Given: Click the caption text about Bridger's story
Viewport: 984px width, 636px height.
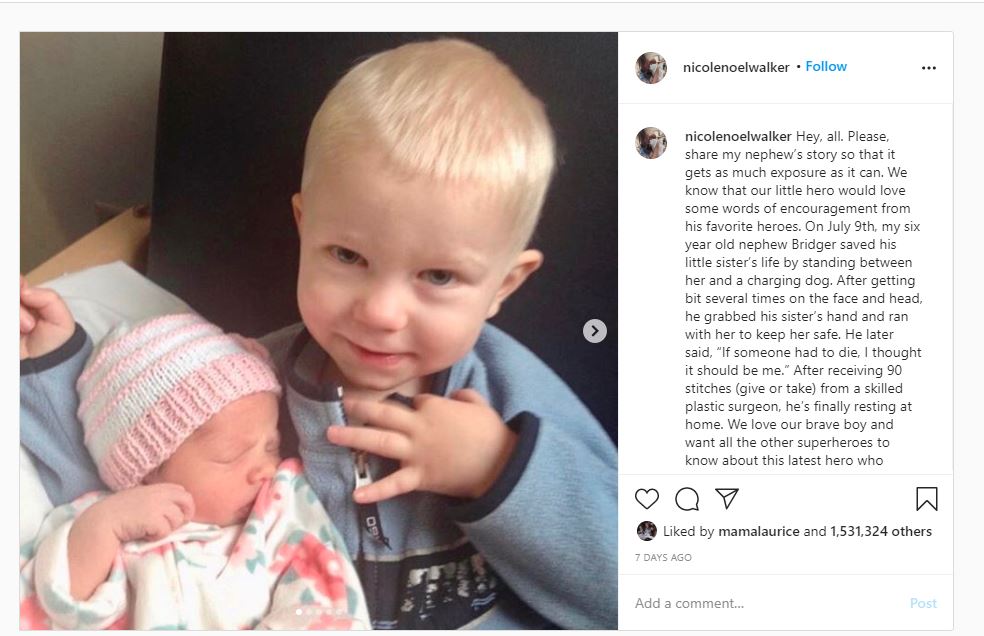Looking at the screenshot, I should click(x=803, y=298).
